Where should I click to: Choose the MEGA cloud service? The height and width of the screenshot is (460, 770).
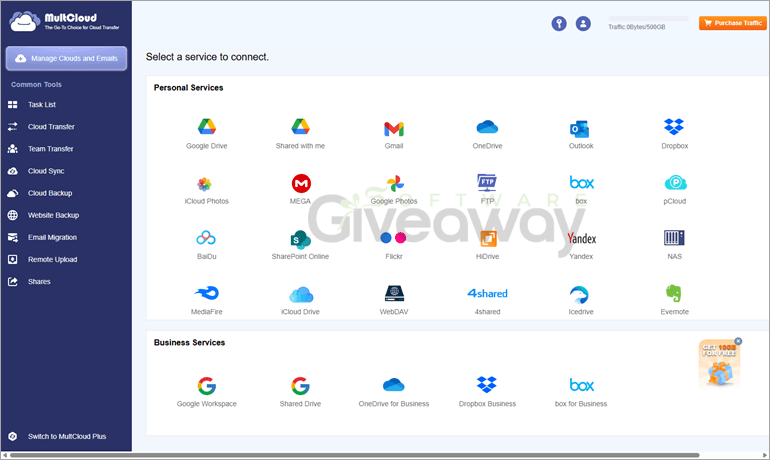[x=301, y=184]
